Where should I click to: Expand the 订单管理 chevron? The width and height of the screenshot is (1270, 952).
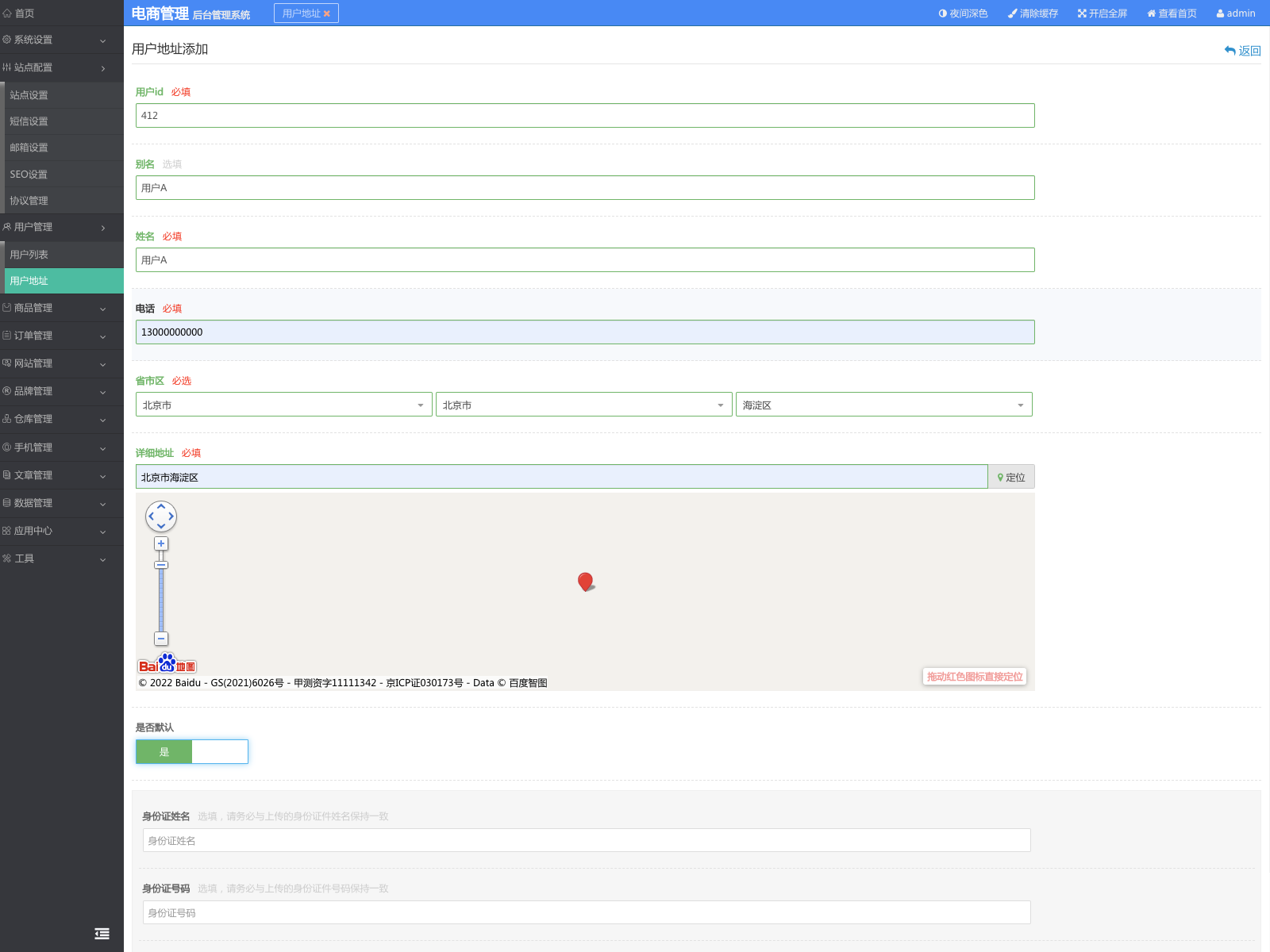coord(103,336)
